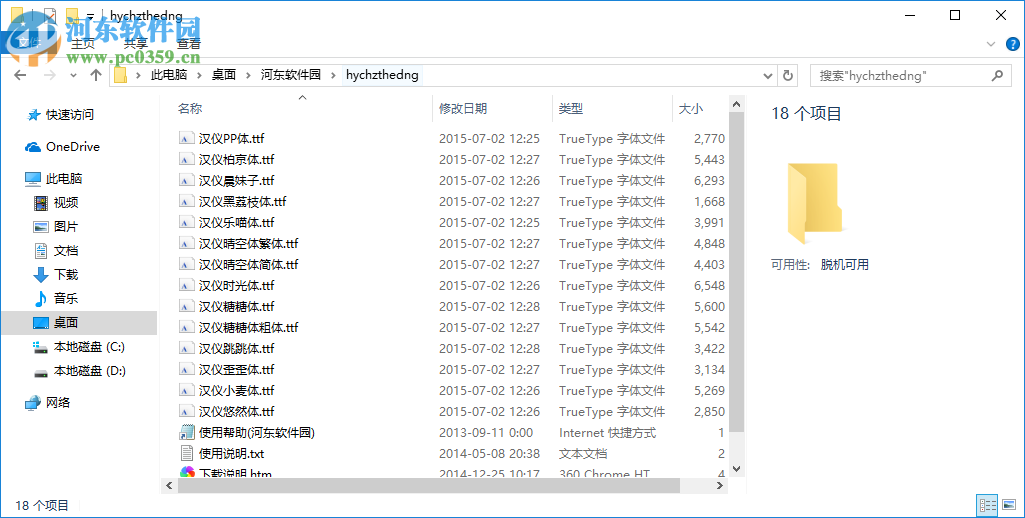Open the 下载 folder in sidebar
This screenshot has width=1025, height=518.
(56, 275)
